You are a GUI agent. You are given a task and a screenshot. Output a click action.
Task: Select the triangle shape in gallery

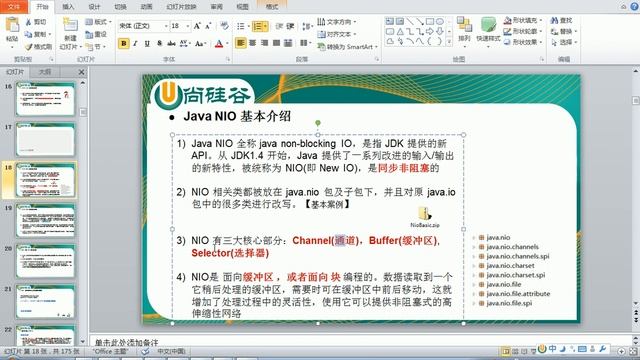(x=400, y=31)
